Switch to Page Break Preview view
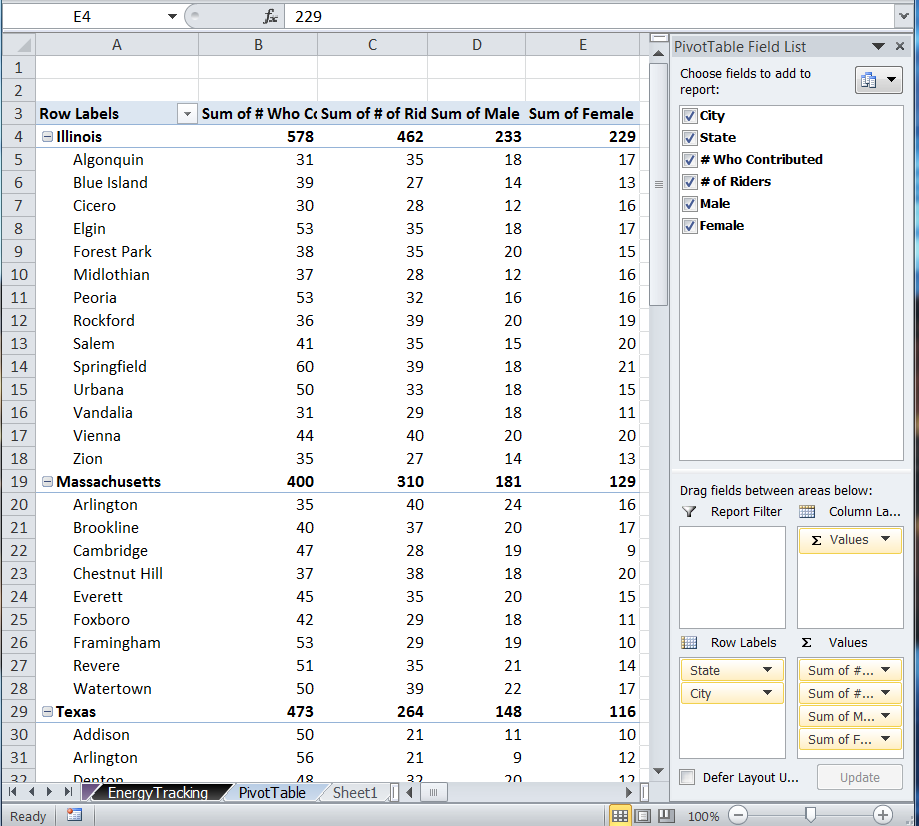 [x=666, y=815]
